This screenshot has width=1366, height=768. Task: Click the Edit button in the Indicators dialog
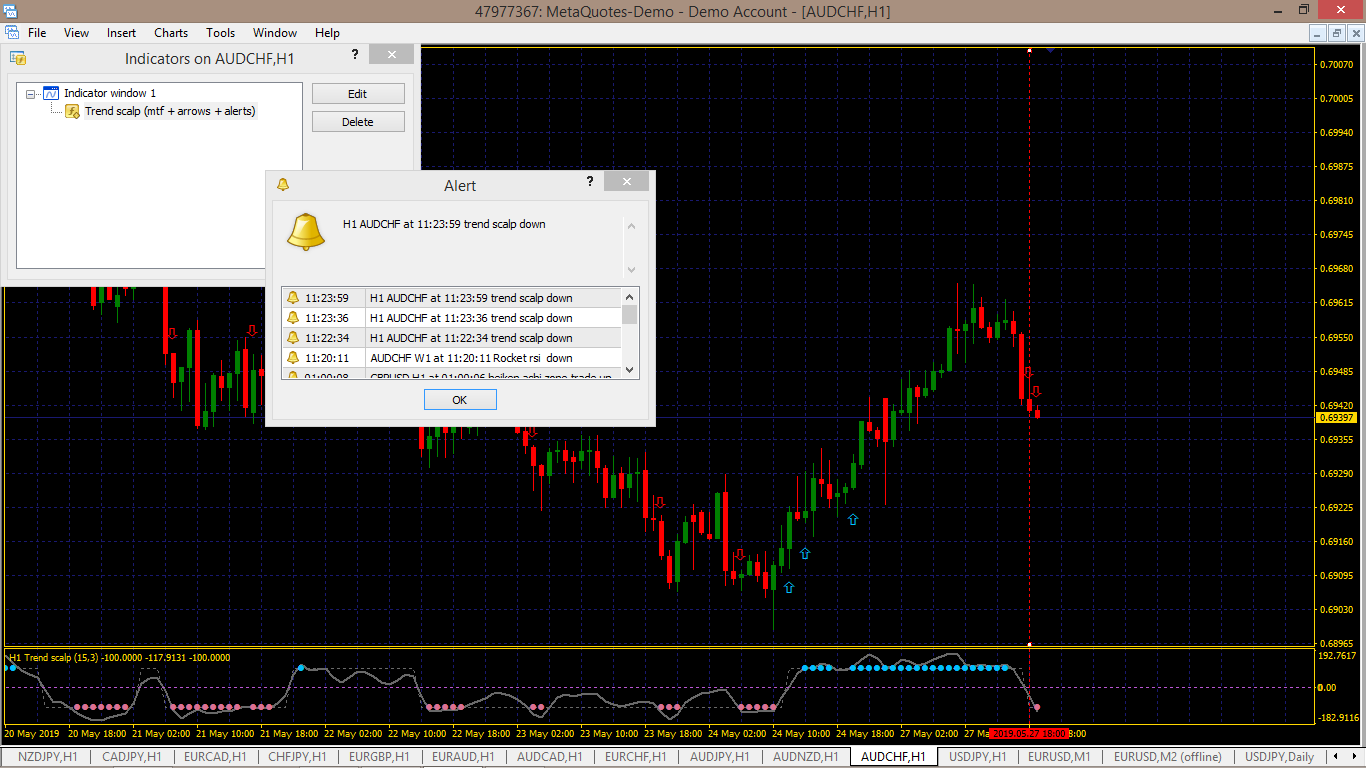[x=358, y=94]
